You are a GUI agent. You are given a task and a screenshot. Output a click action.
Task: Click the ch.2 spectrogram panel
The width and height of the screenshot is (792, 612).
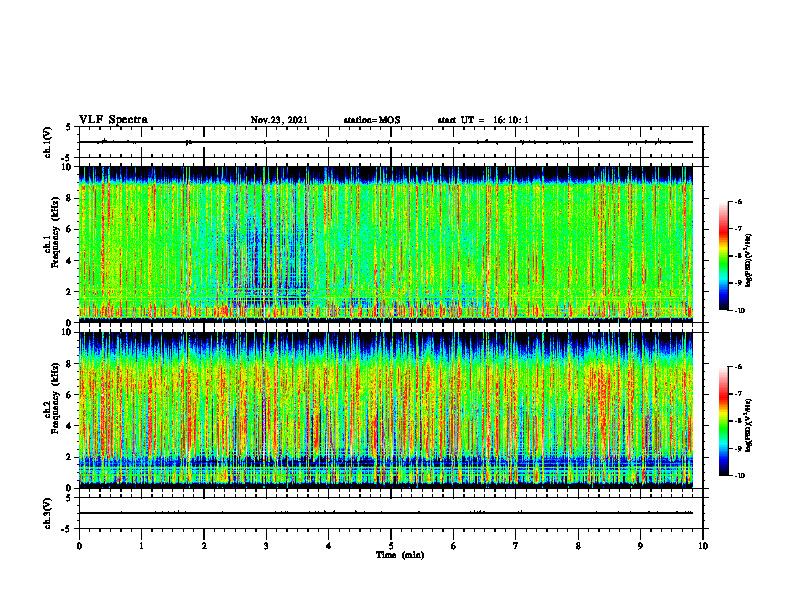(386, 410)
